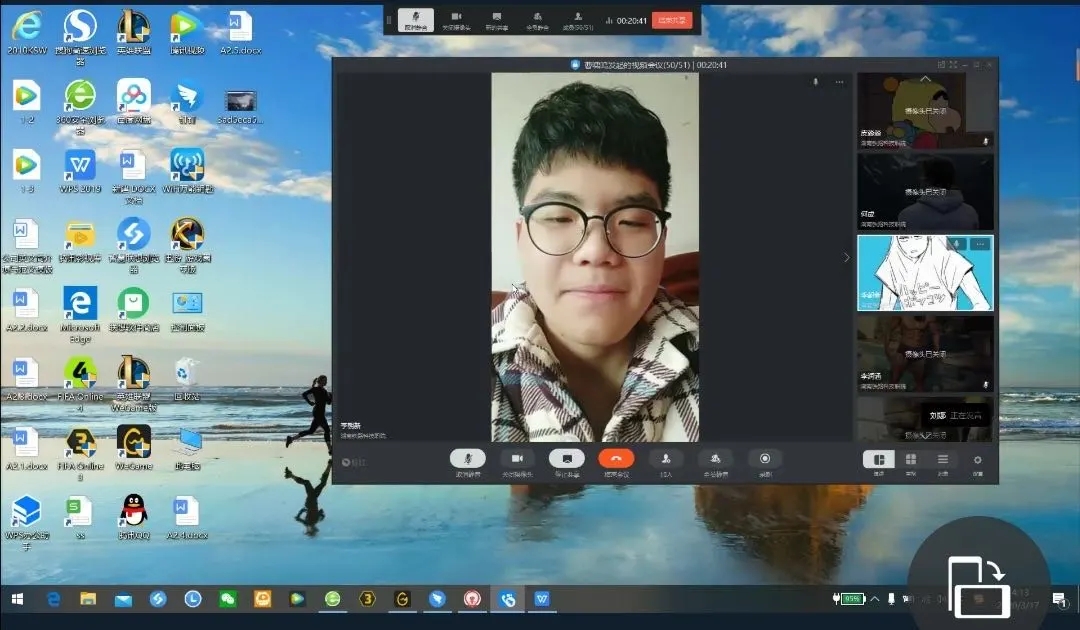Open the notification center in taskbar corner

(1059, 600)
